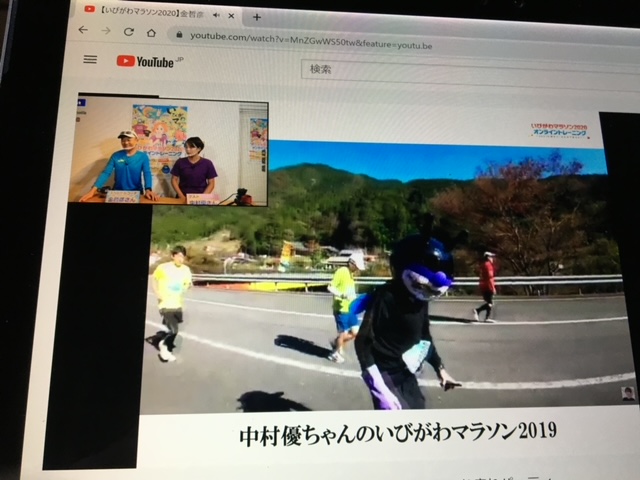Click the small avatar at video corner
Viewport: 640px width, 480px height.
point(628,394)
